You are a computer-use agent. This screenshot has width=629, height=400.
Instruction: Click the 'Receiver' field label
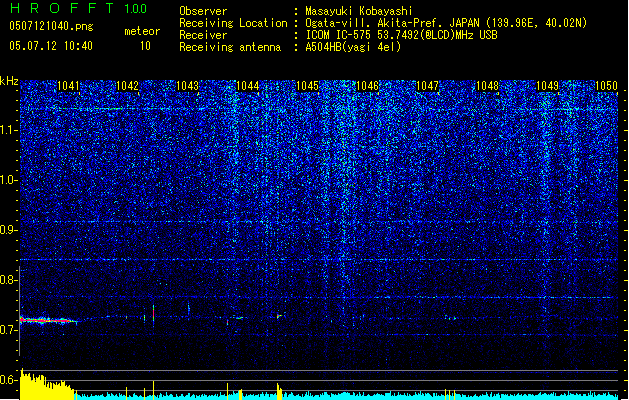click(x=203, y=35)
